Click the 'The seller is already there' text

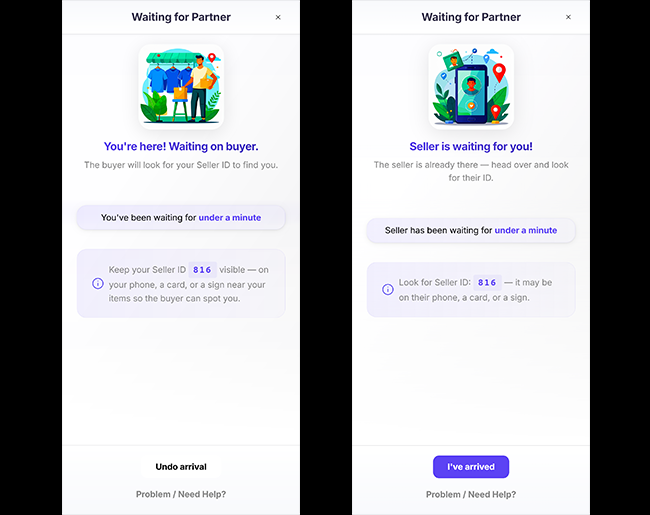(471, 171)
